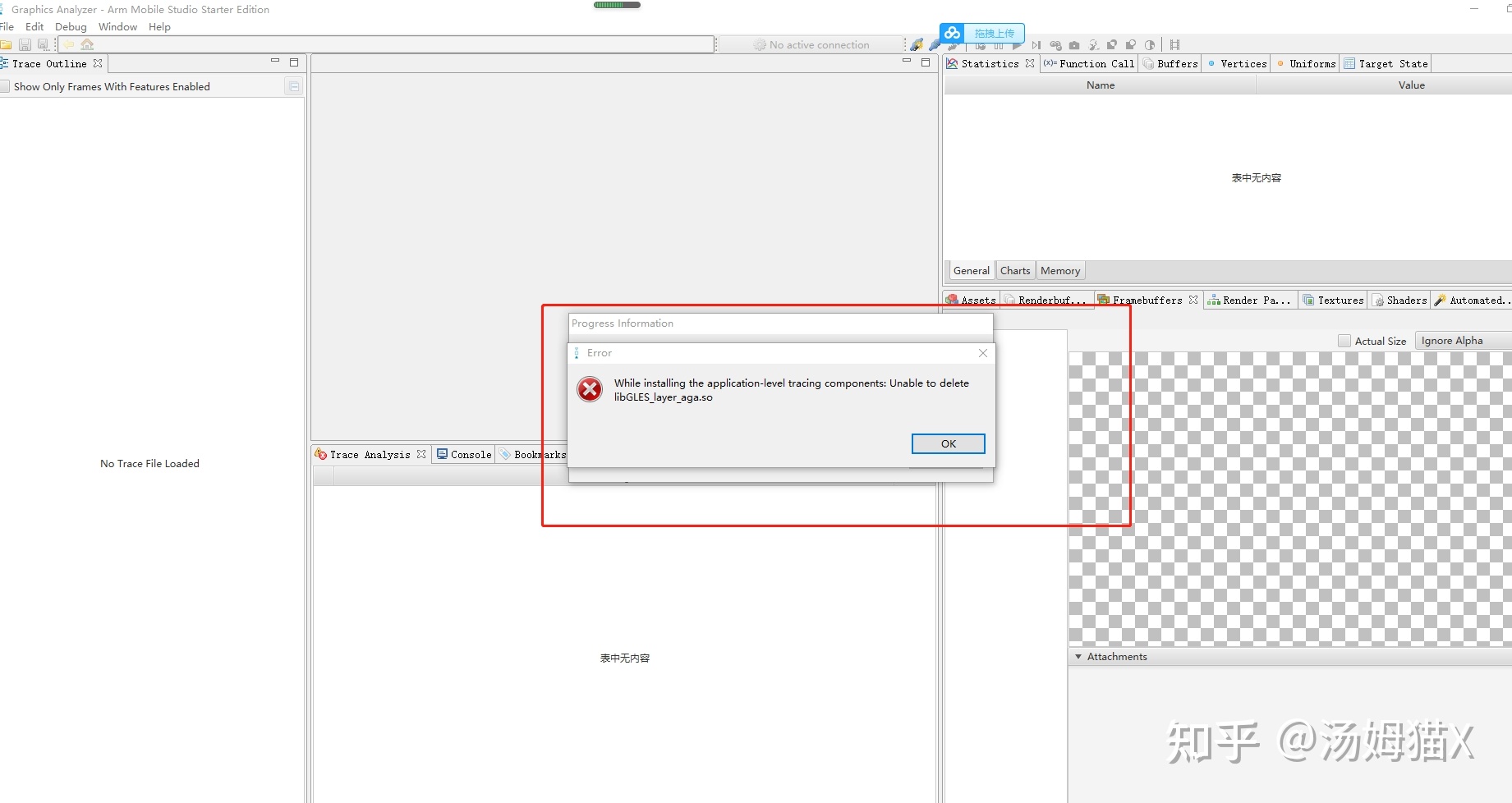This screenshot has width=1512, height=803.
Task: Minimize the Trace Outline panel
Action: pyautogui.click(x=275, y=62)
